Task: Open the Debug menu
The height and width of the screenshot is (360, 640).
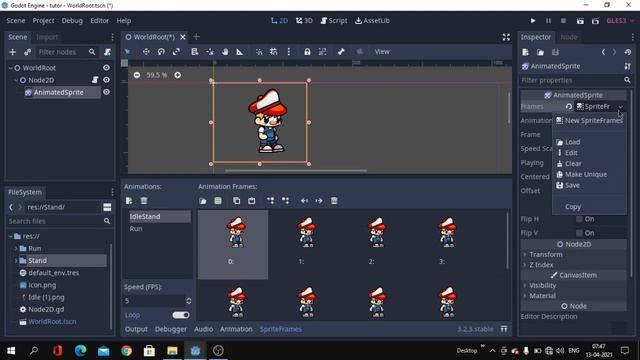Action: [72, 20]
